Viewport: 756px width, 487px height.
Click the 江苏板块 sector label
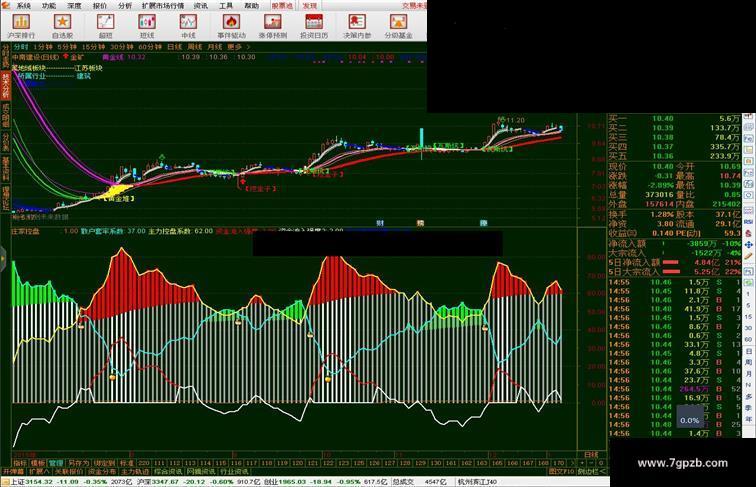pyautogui.click(x=88, y=68)
